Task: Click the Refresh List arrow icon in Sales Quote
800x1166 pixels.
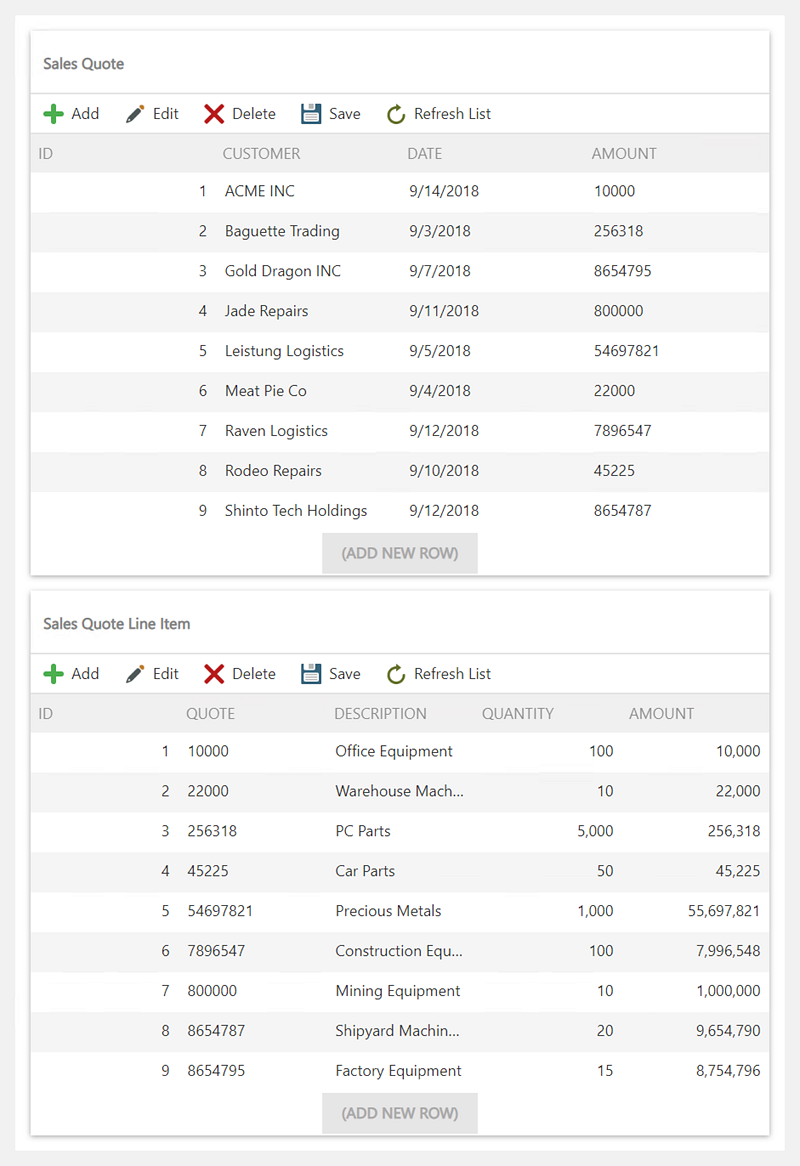Action: pyautogui.click(x=396, y=114)
